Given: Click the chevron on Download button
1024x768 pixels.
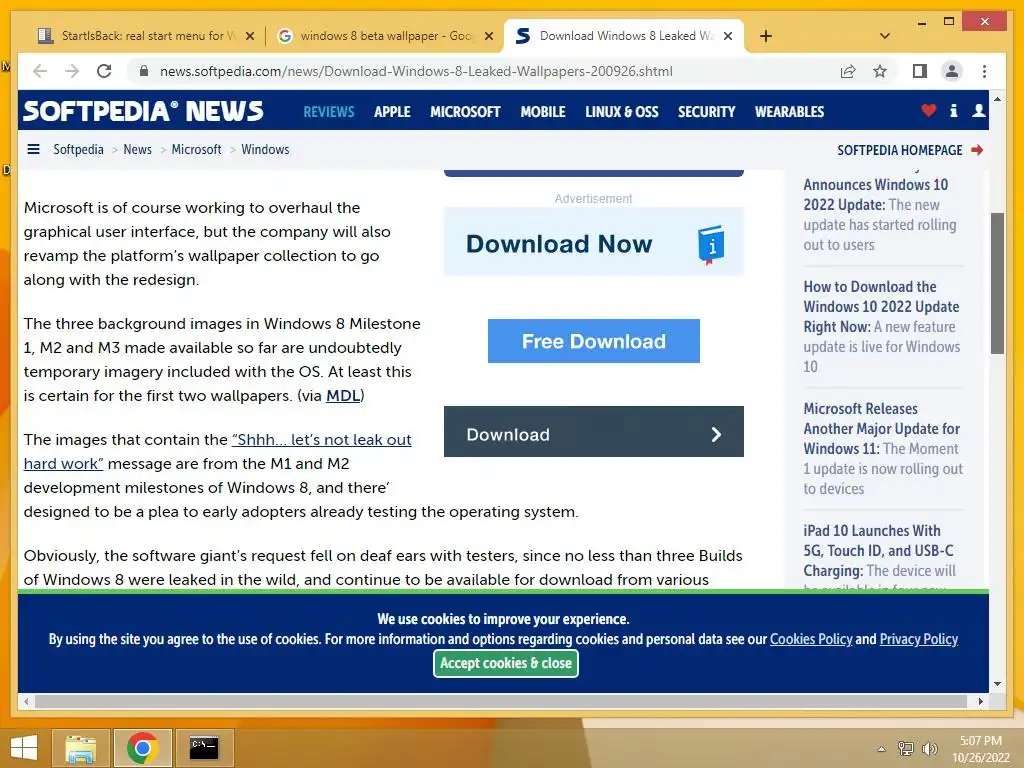Looking at the screenshot, I should click(716, 434).
